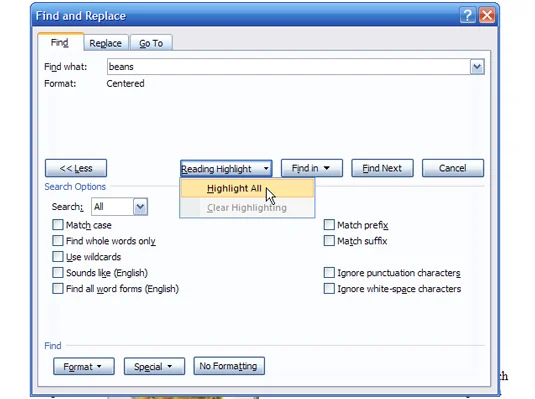
Task: Open the Find in dropdown button
Action: point(312,168)
